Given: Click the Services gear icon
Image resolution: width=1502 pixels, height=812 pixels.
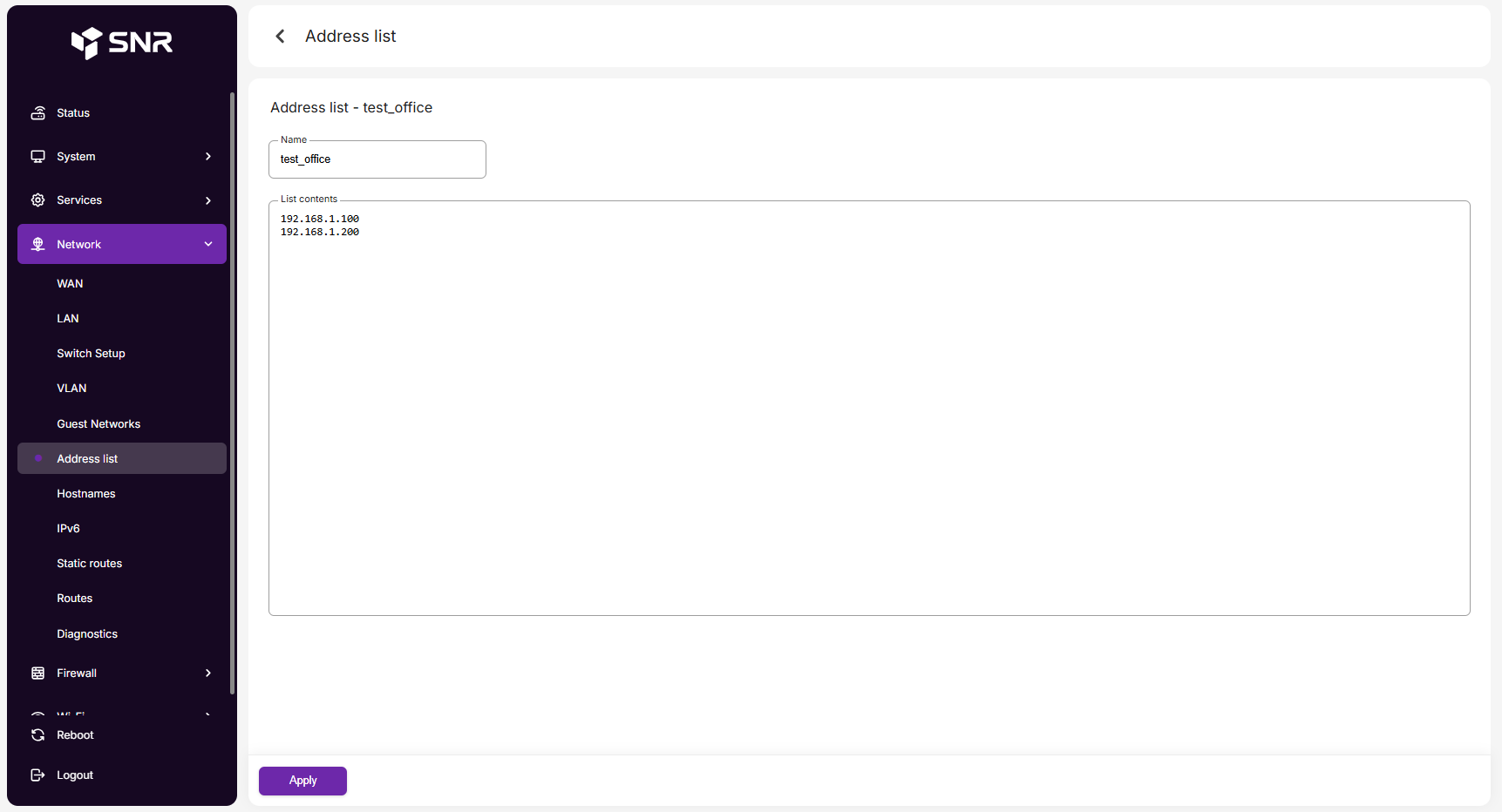Looking at the screenshot, I should (x=38, y=200).
